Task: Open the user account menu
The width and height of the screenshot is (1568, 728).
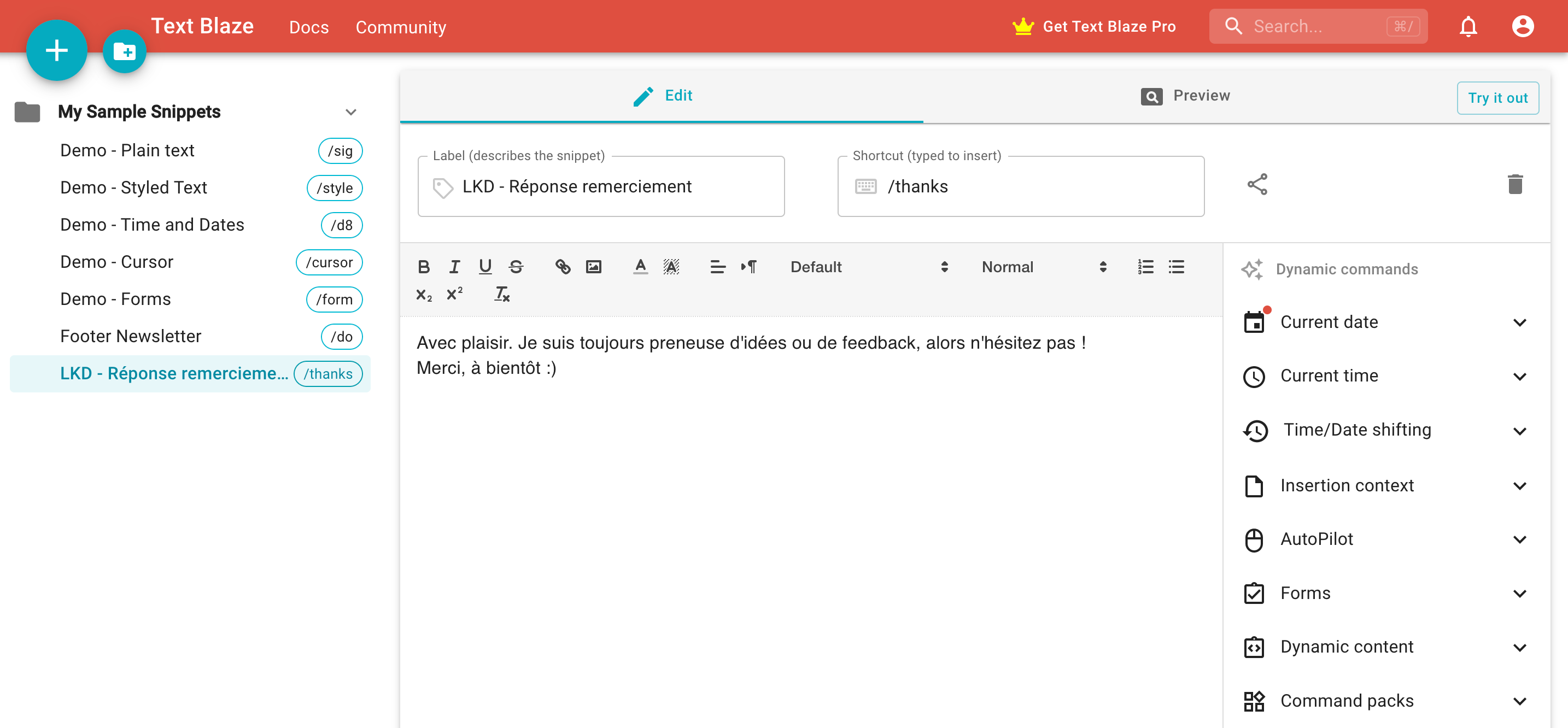Action: 1522,26
